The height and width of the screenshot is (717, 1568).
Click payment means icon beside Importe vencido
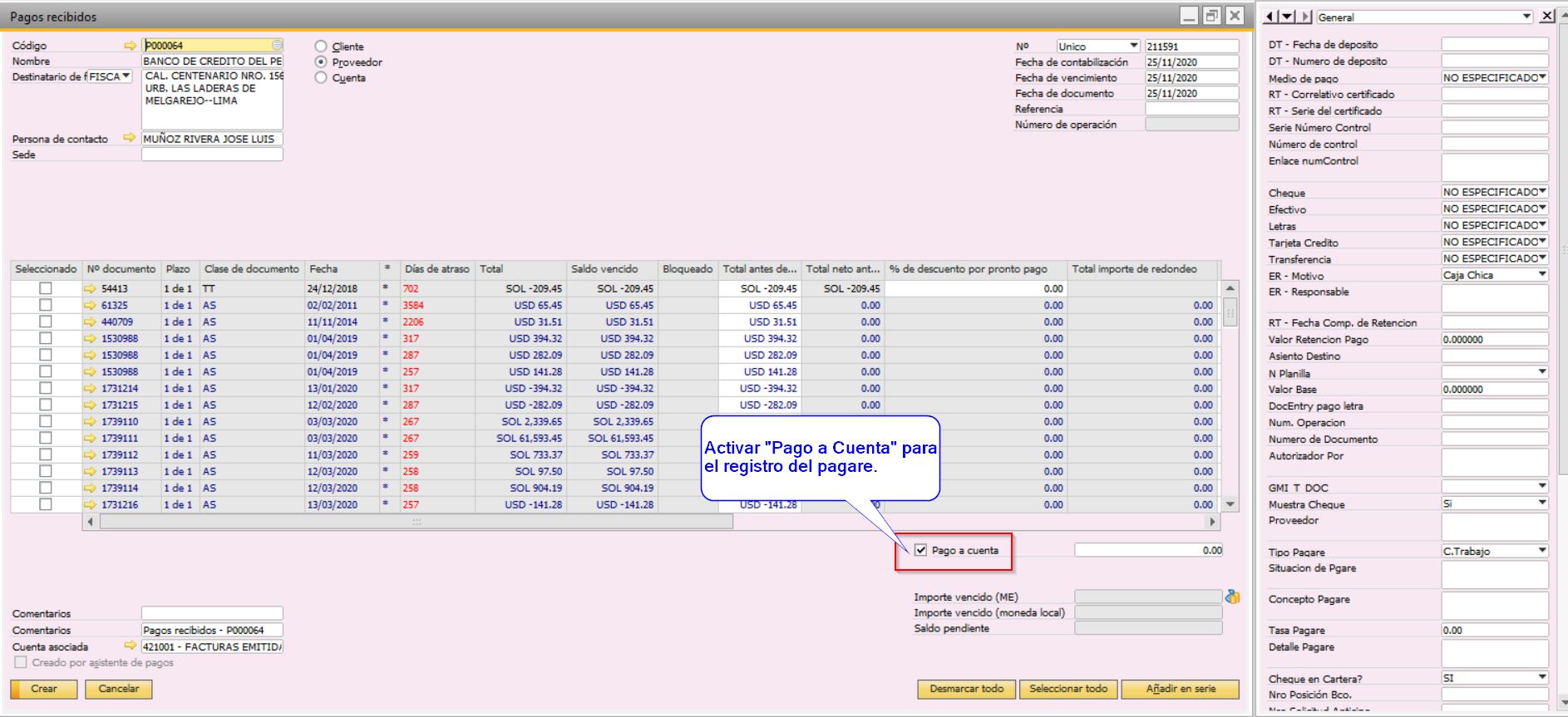[1233, 597]
